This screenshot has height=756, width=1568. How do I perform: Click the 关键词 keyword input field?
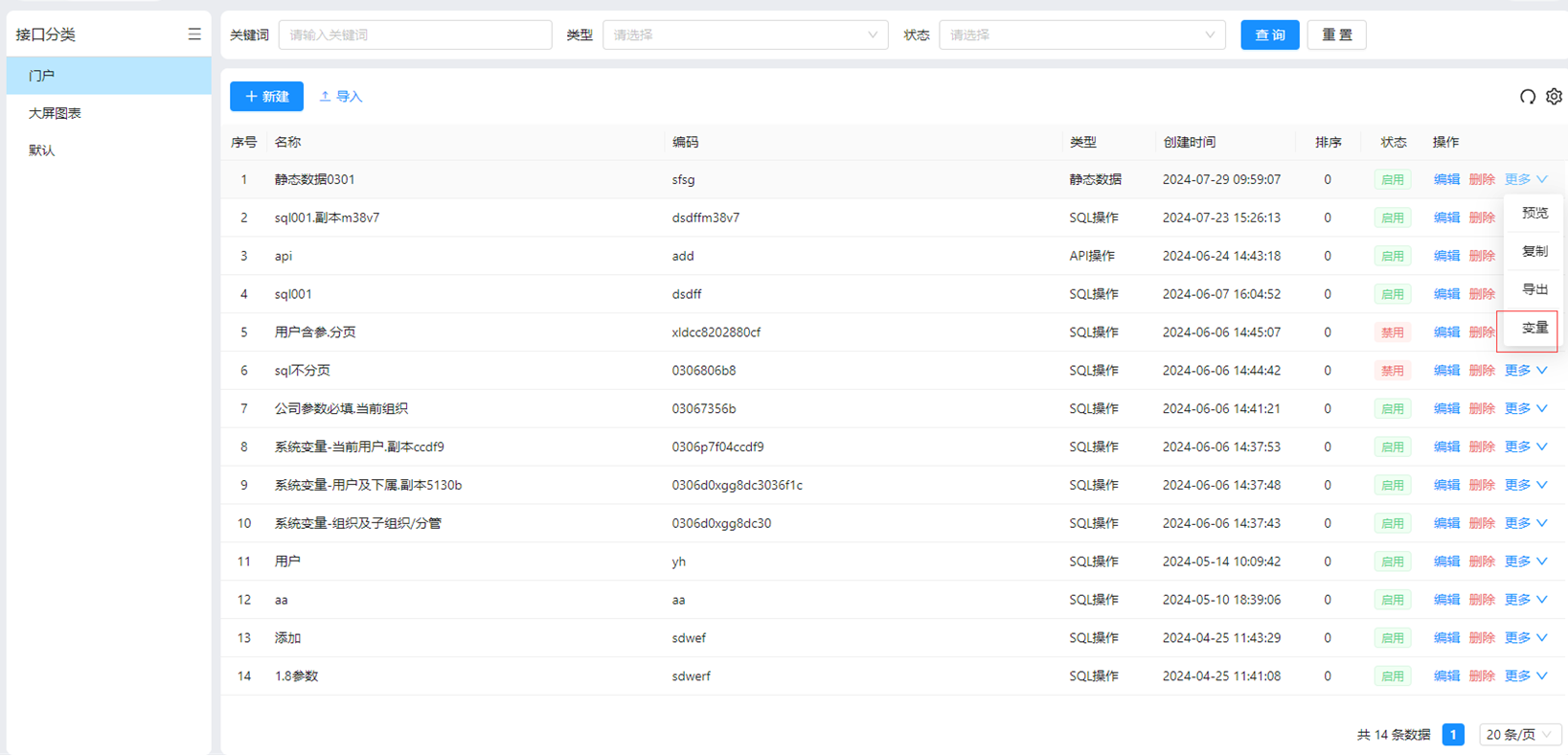[x=415, y=35]
